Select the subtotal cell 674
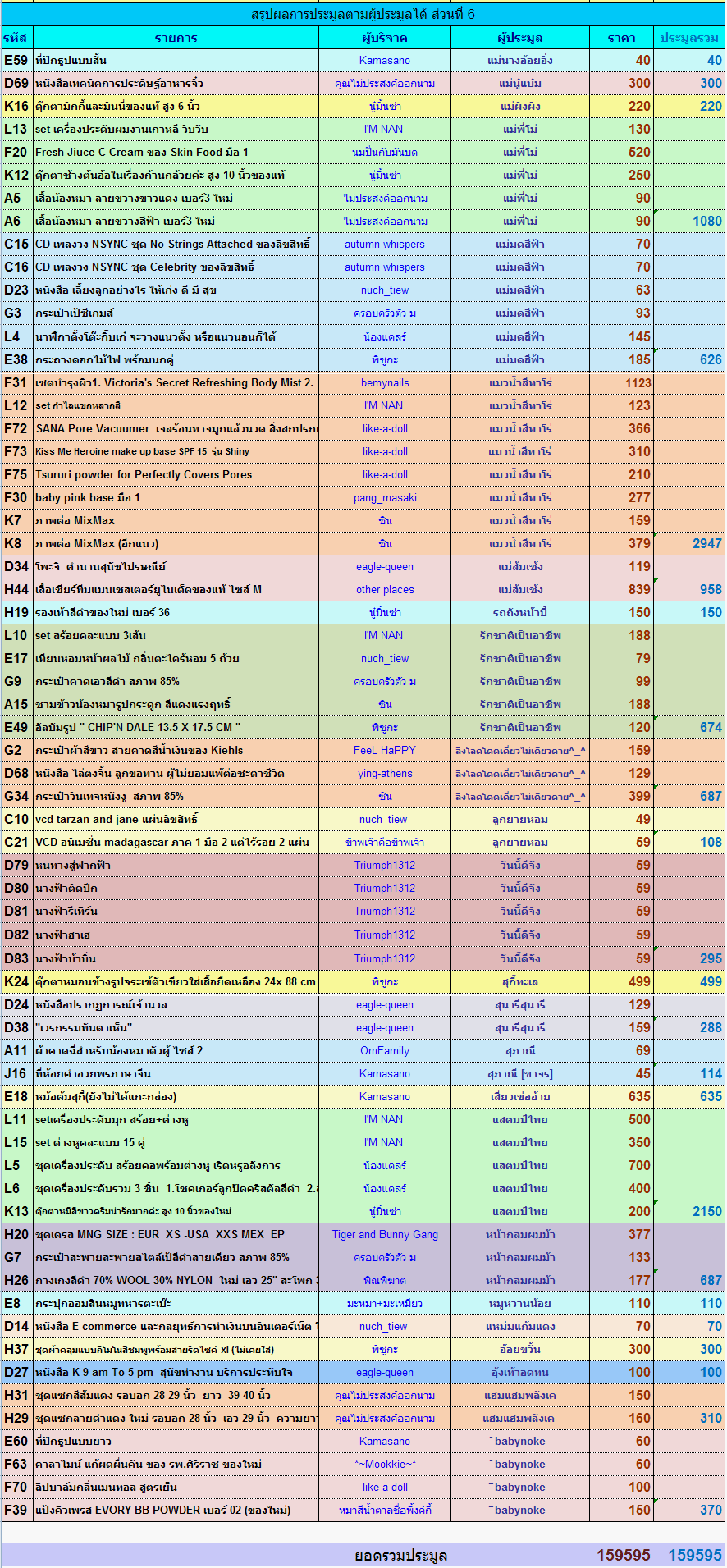The width and height of the screenshot is (727, 1568). tap(689, 727)
